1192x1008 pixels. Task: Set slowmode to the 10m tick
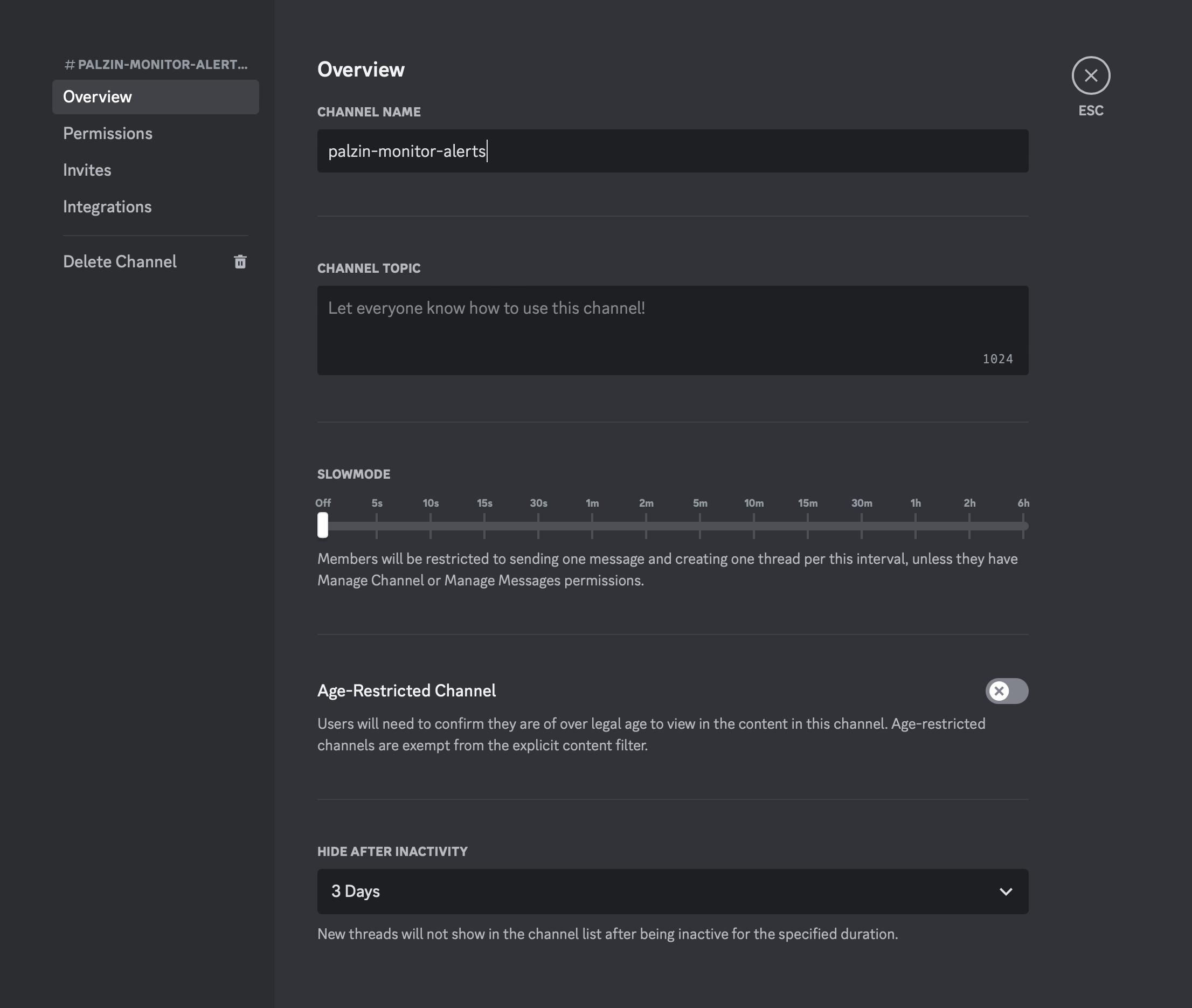point(754,526)
